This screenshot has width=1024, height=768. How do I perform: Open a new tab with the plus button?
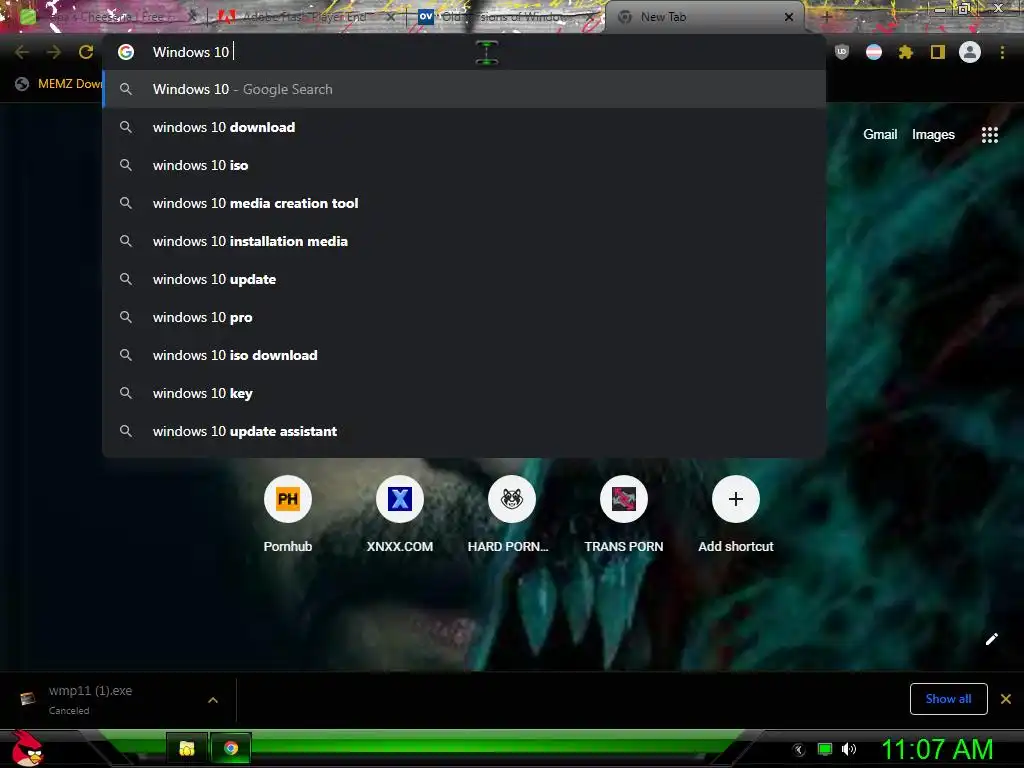pos(826,17)
